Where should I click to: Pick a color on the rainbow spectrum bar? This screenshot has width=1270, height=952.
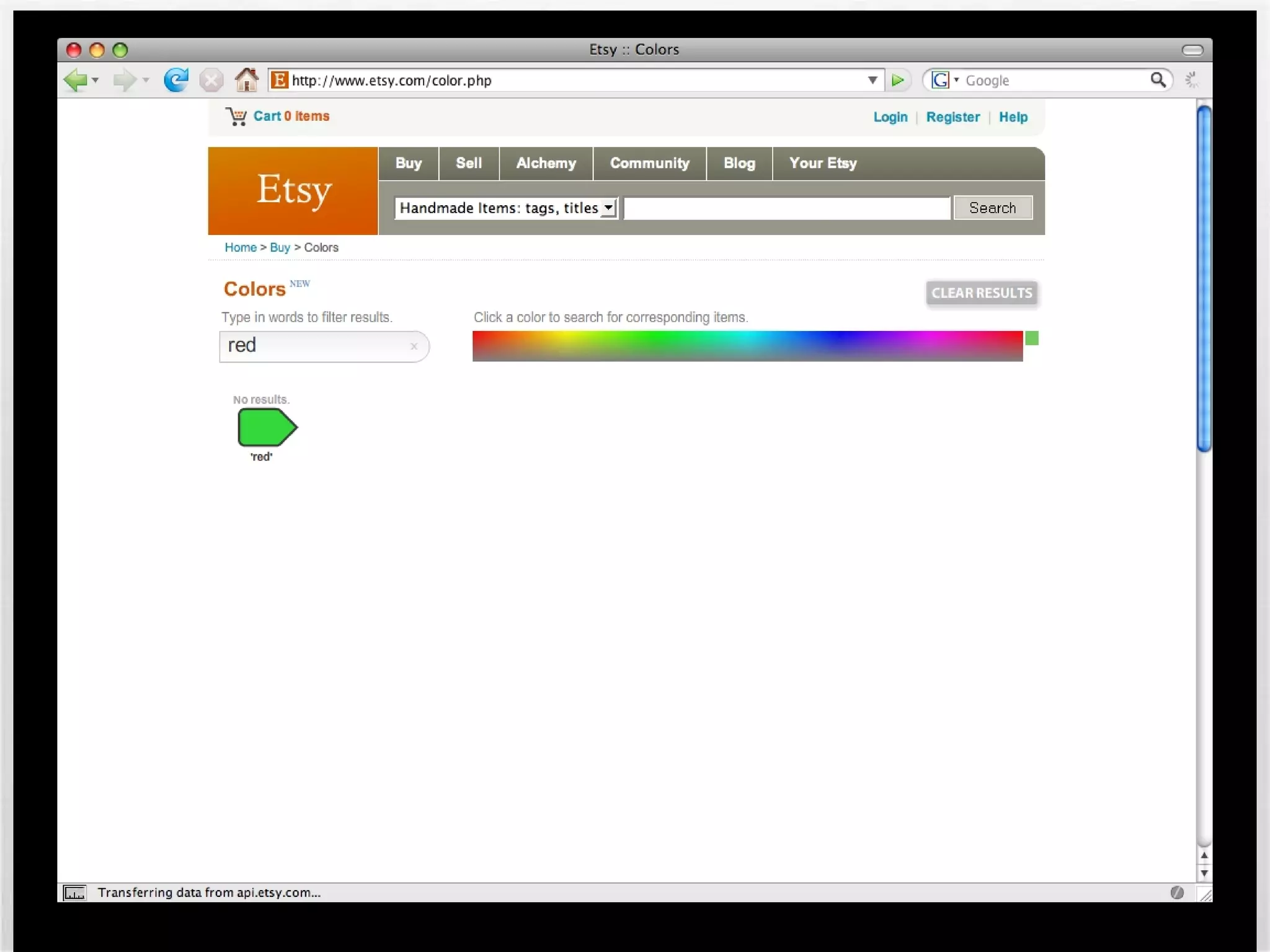pos(747,346)
